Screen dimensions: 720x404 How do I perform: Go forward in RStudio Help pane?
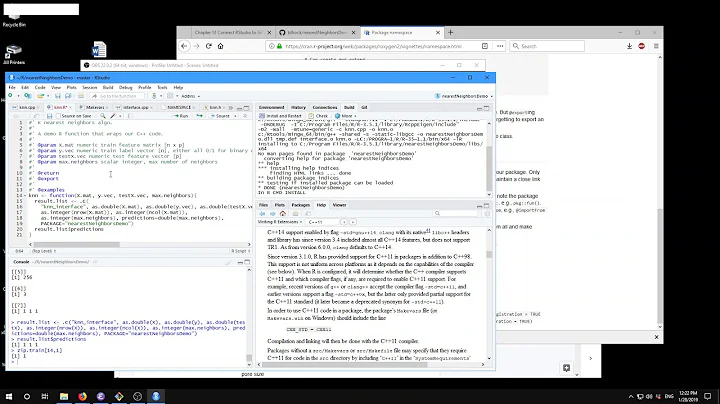coord(272,213)
